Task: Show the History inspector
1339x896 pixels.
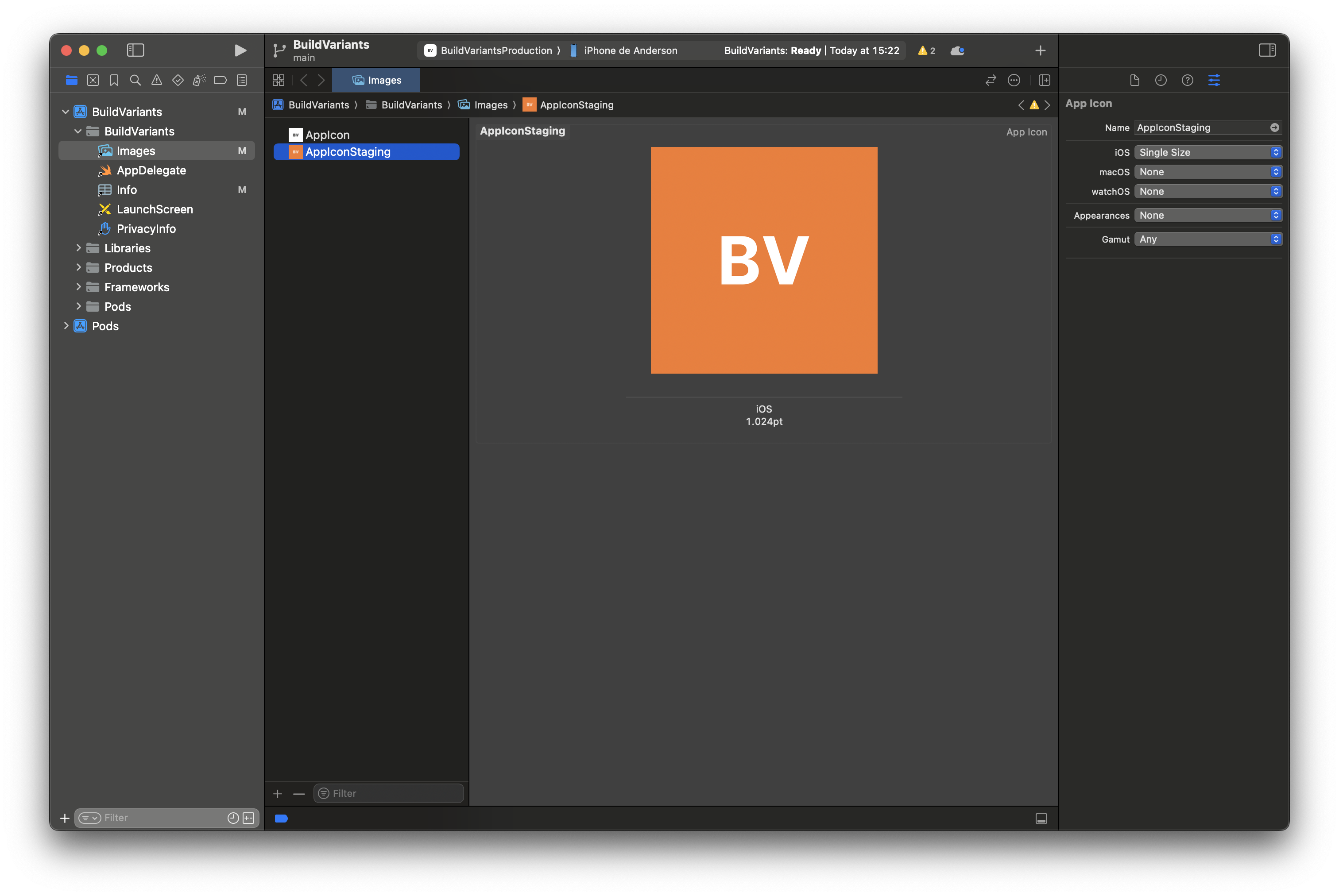Action: (1161, 80)
